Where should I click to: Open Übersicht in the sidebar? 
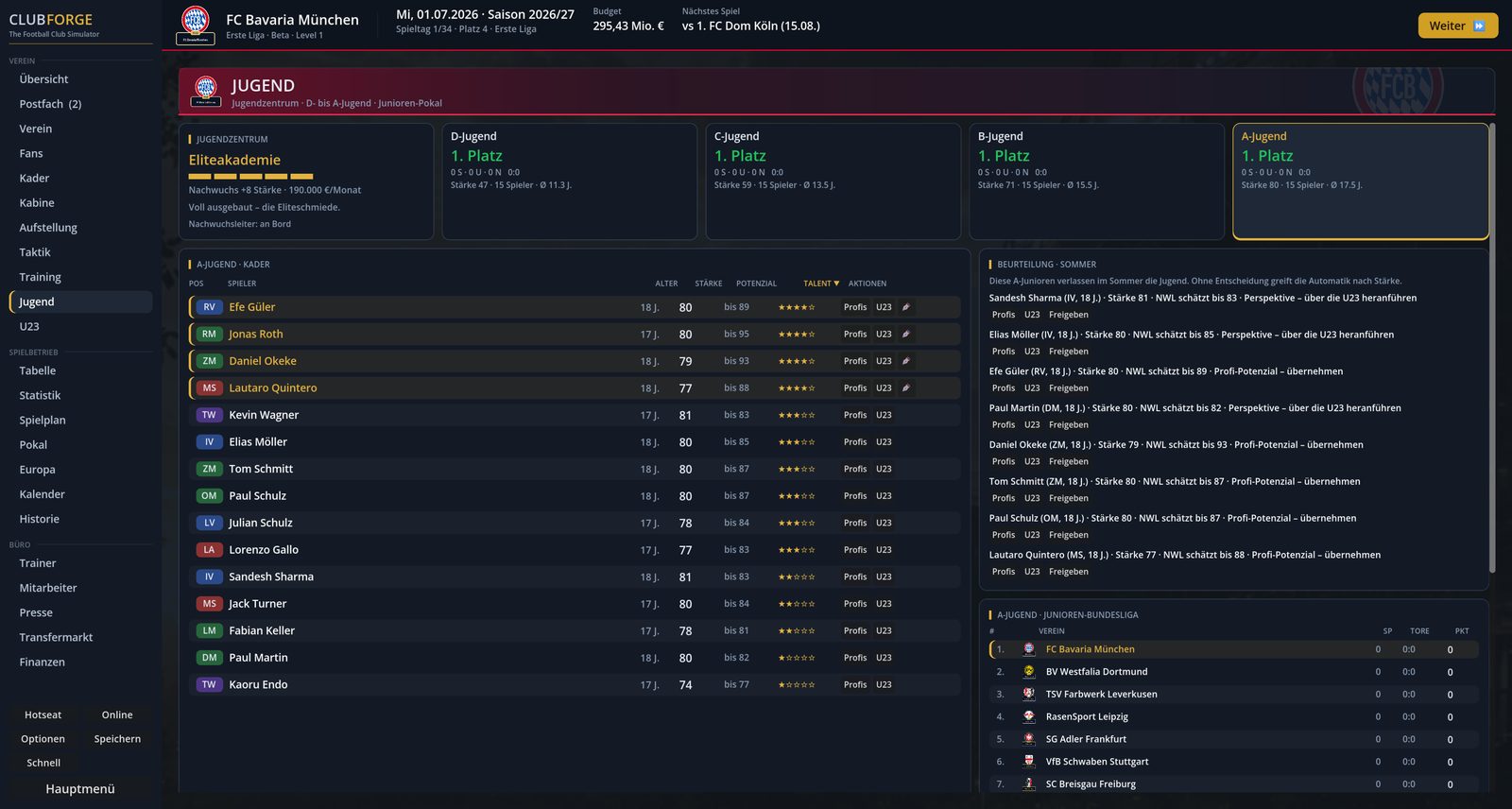[81, 79]
